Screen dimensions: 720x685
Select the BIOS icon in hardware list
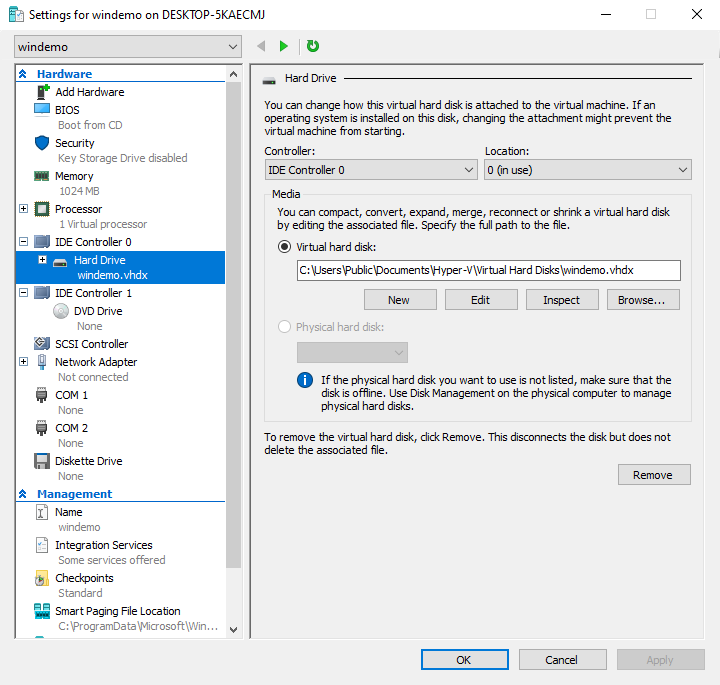[42, 110]
